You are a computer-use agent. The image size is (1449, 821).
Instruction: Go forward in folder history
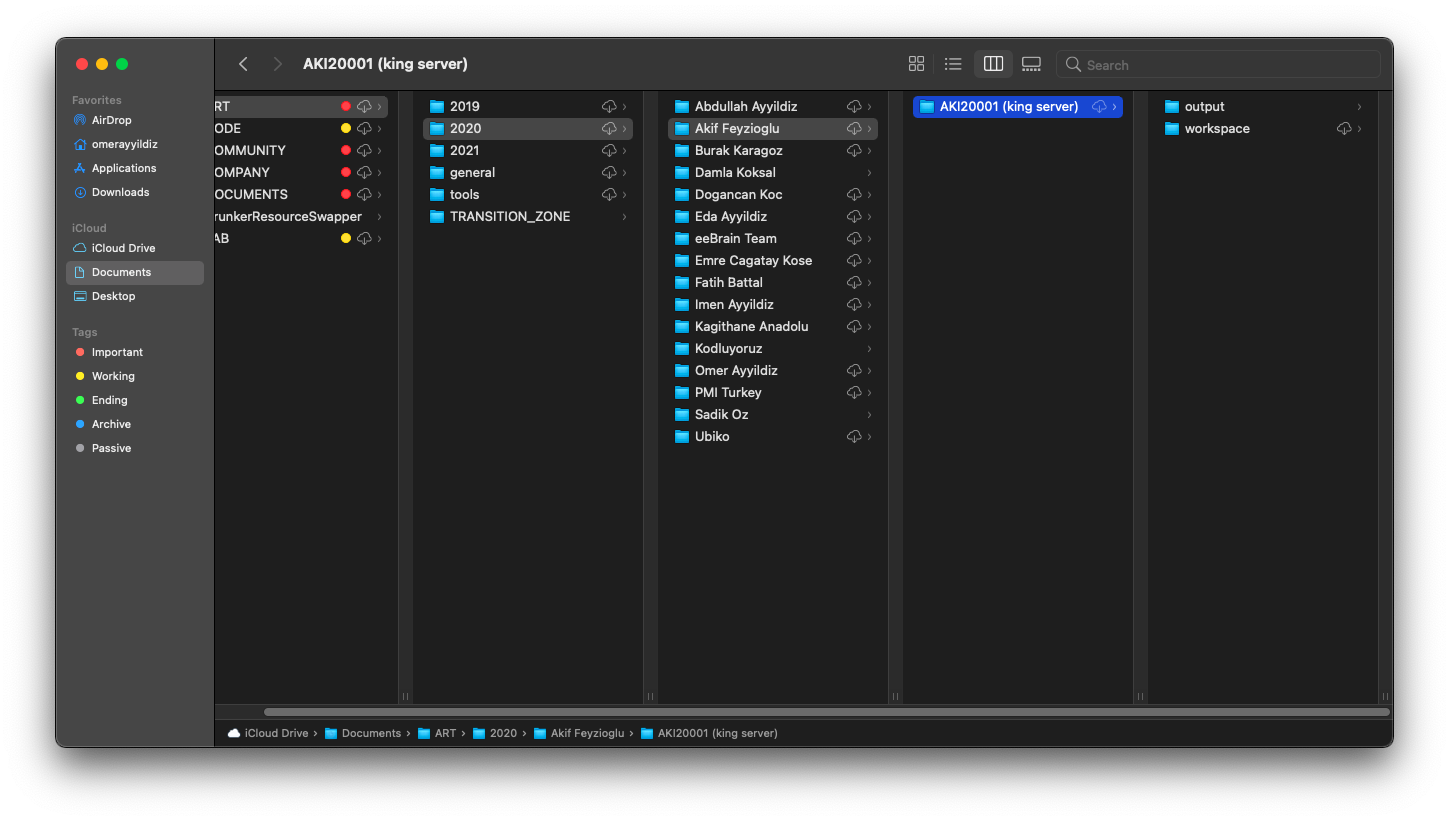[277, 64]
